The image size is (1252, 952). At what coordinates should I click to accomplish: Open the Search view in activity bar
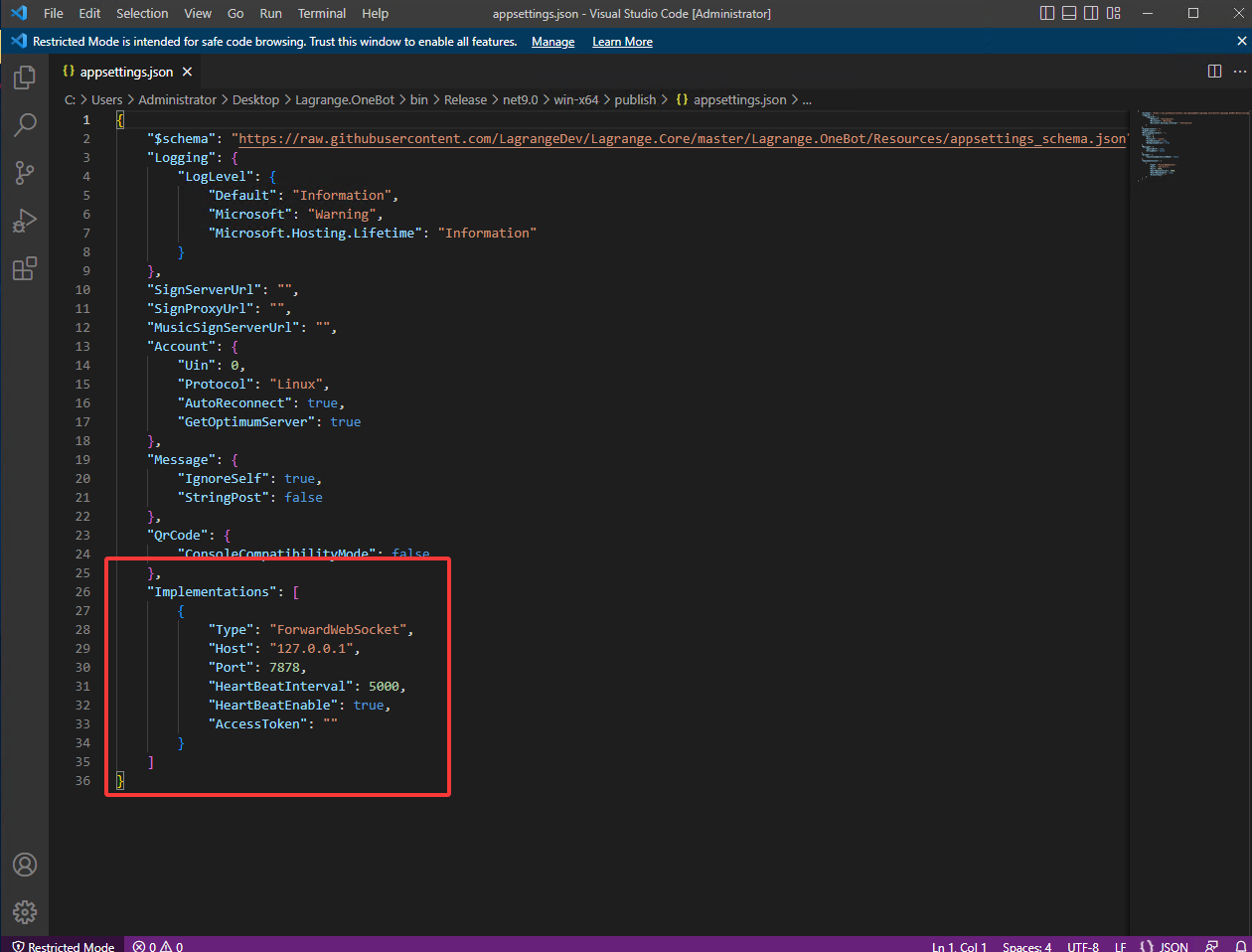click(x=25, y=125)
